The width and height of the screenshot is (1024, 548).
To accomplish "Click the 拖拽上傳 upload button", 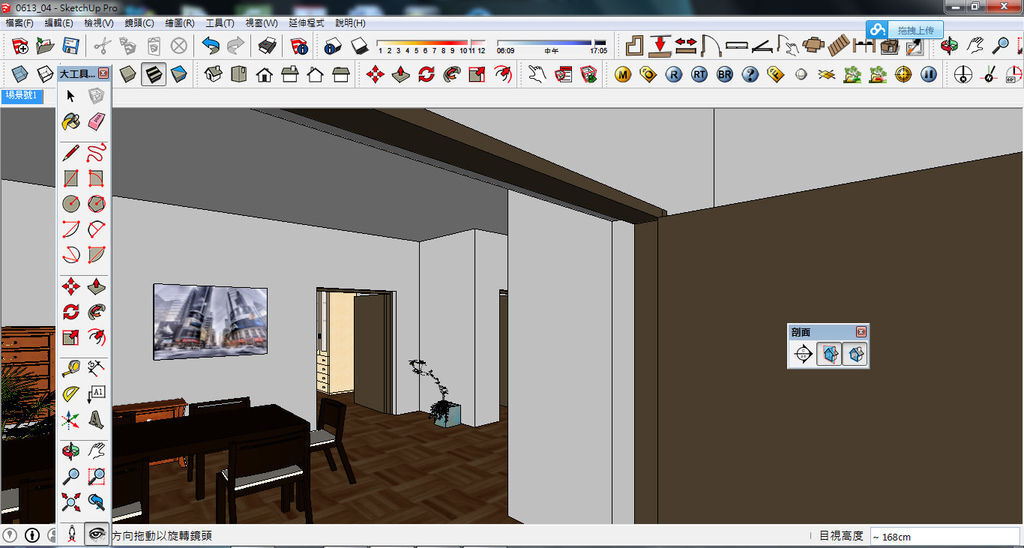I will coord(904,30).
